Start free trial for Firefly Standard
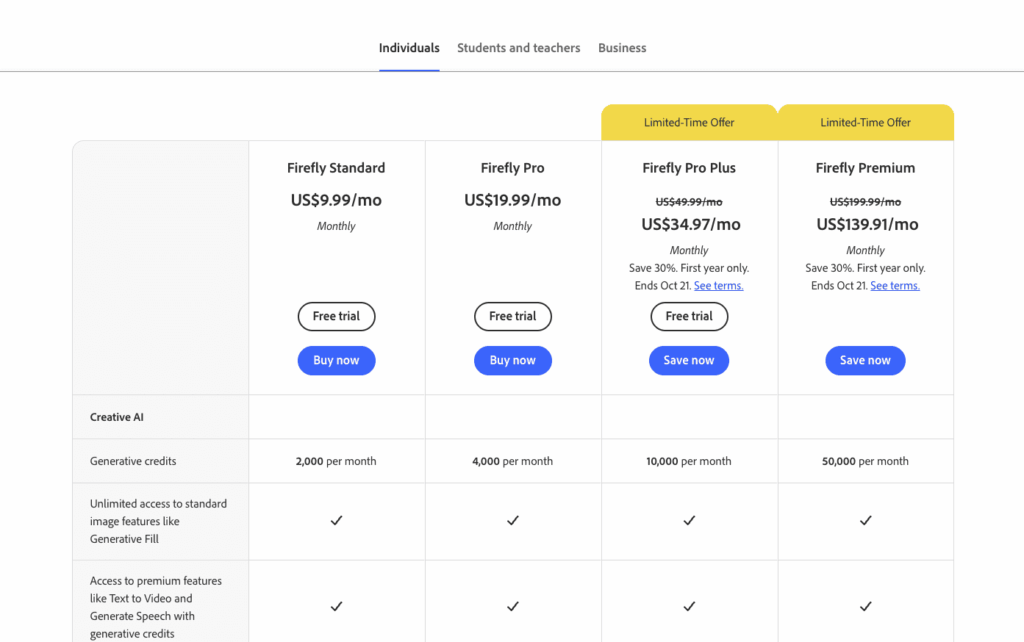 click(336, 316)
